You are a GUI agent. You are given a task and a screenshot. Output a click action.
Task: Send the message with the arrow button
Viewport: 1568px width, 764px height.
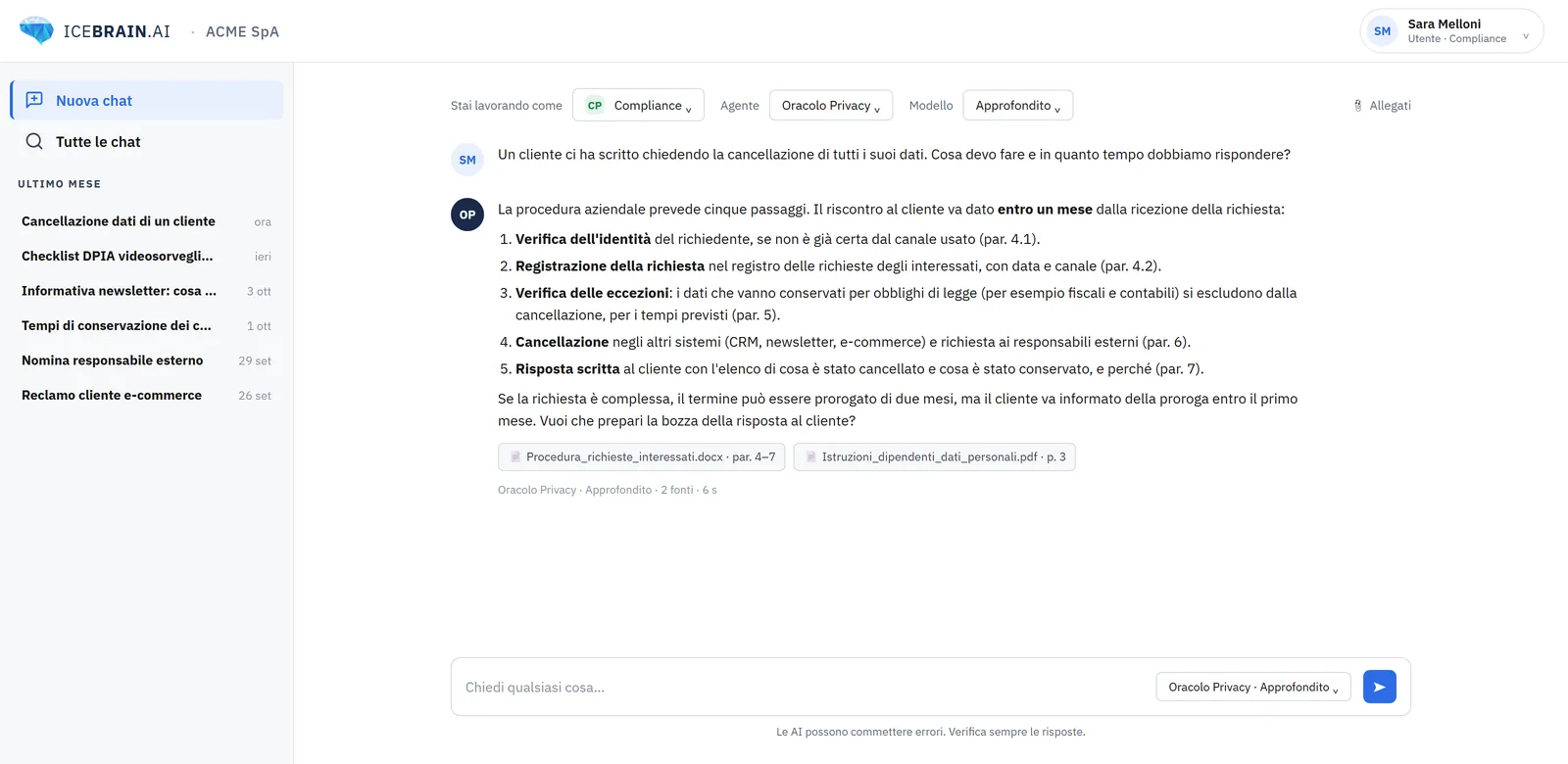(x=1379, y=687)
